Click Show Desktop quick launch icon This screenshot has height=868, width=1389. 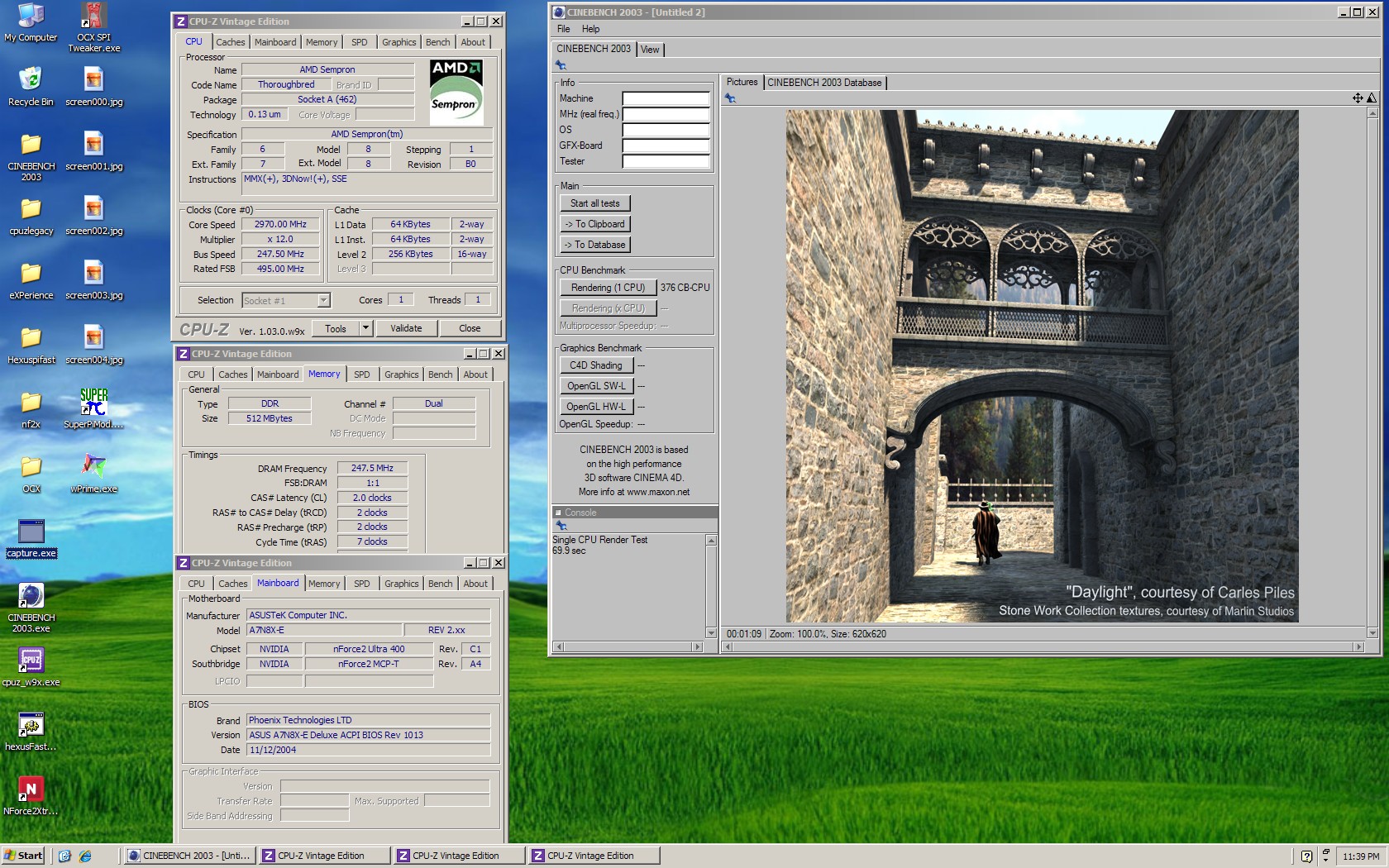pos(64,856)
